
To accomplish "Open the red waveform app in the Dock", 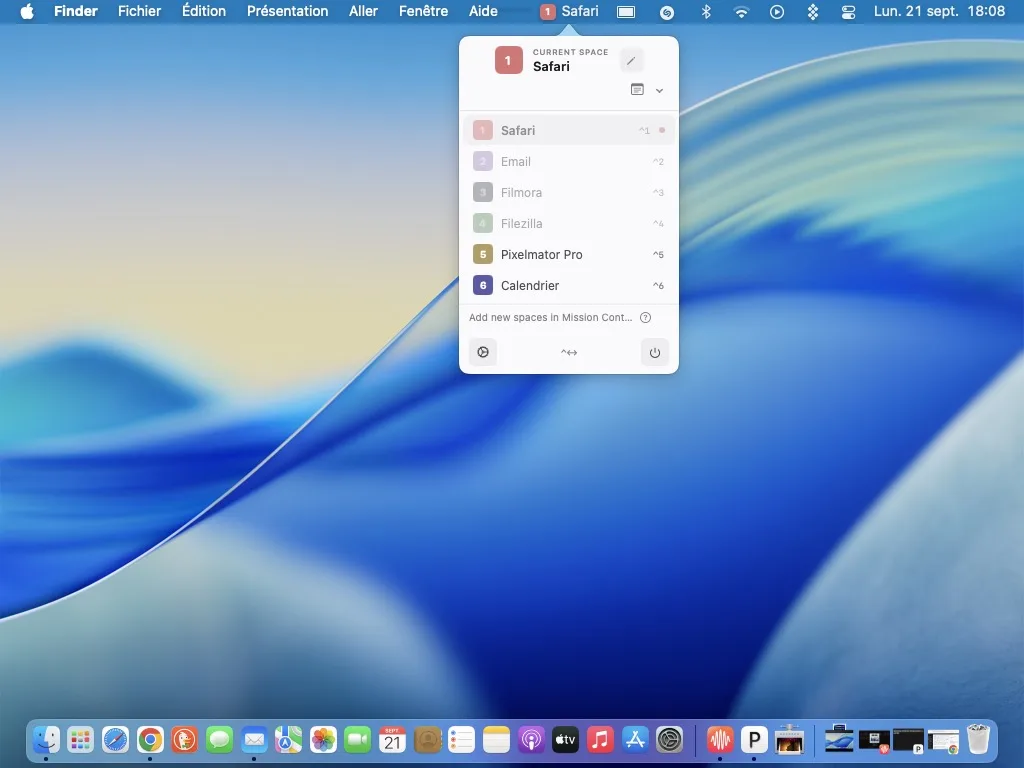I will 720,739.
